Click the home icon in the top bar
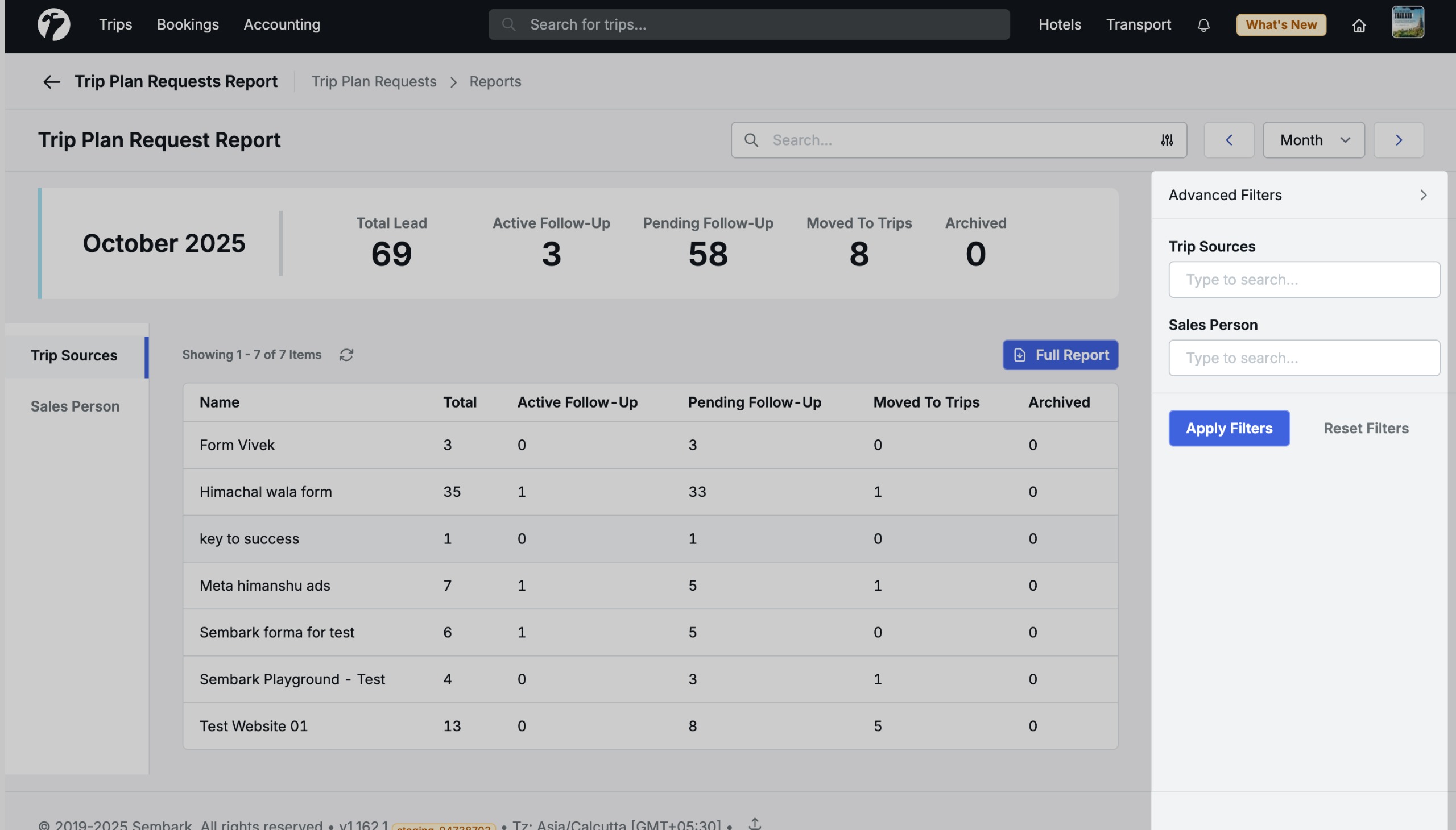The image size is (1456, 830). (1359, 25)
